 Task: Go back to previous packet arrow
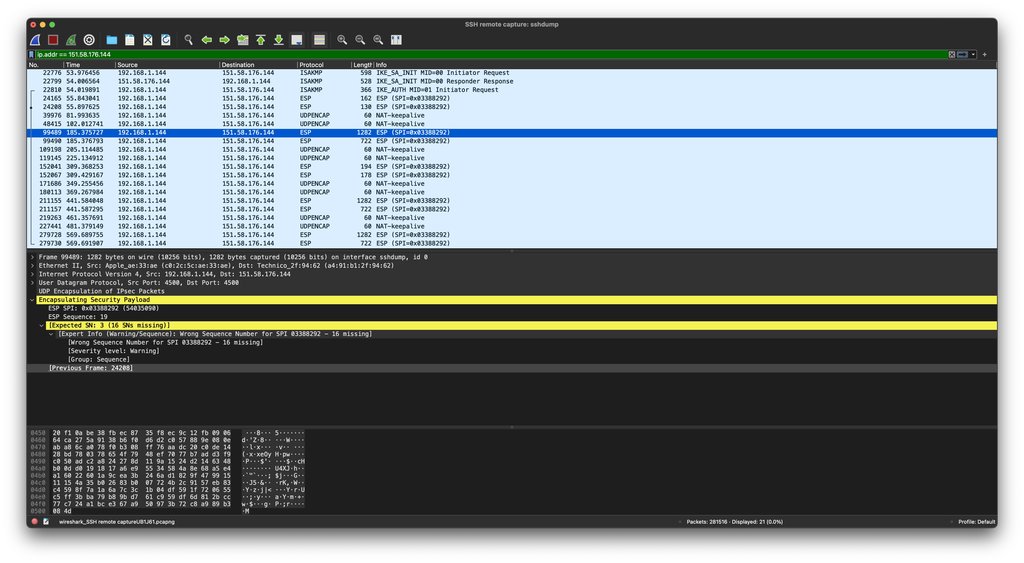(x=206, y=40)
